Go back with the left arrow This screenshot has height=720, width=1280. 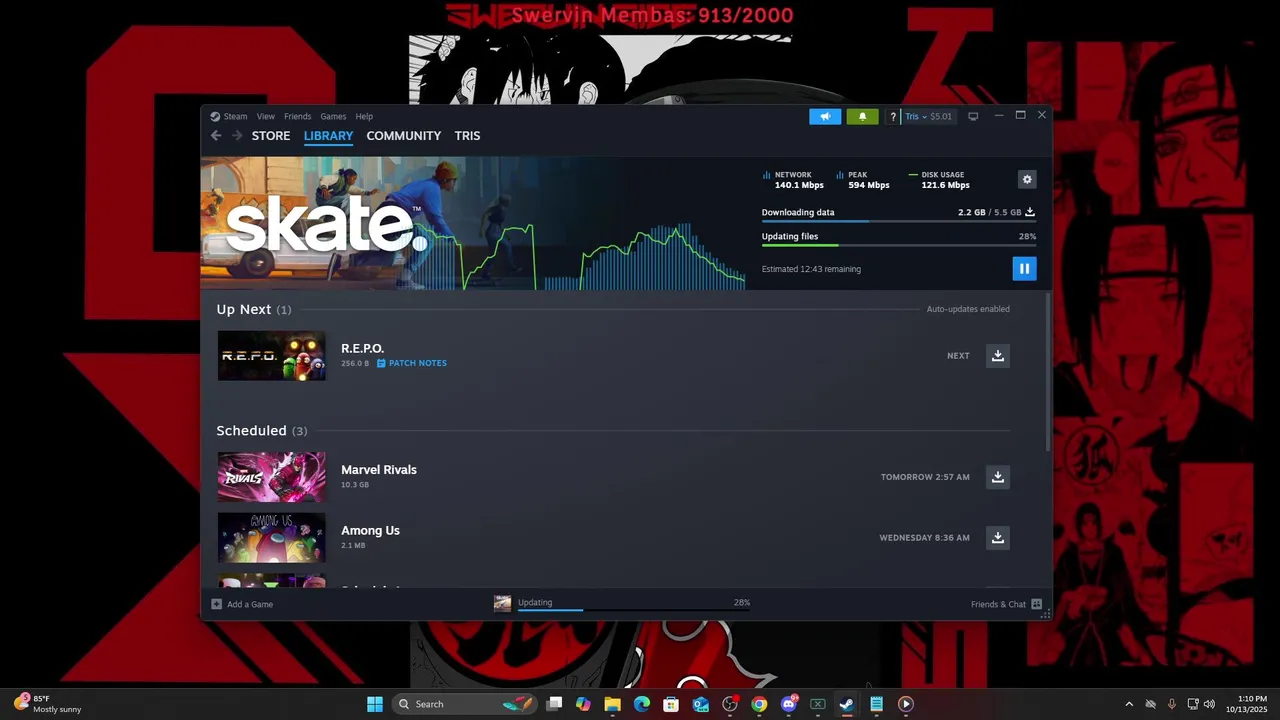click(x=216, y=136)
